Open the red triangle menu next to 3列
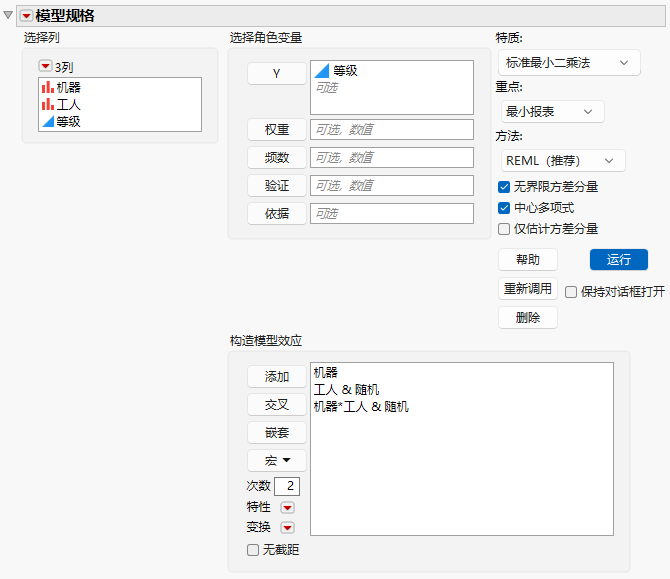670x579 pixels. tap(45, 66)
